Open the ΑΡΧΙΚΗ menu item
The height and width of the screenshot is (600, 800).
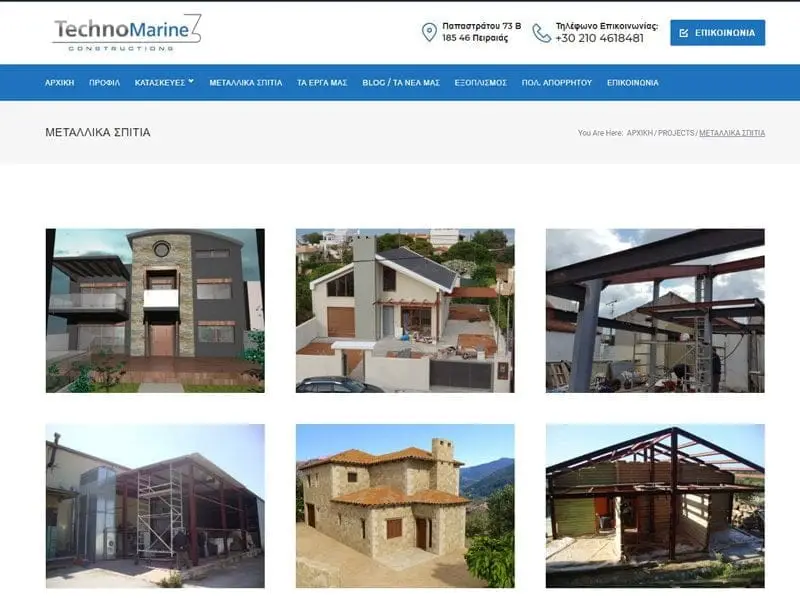coord(60,83)
